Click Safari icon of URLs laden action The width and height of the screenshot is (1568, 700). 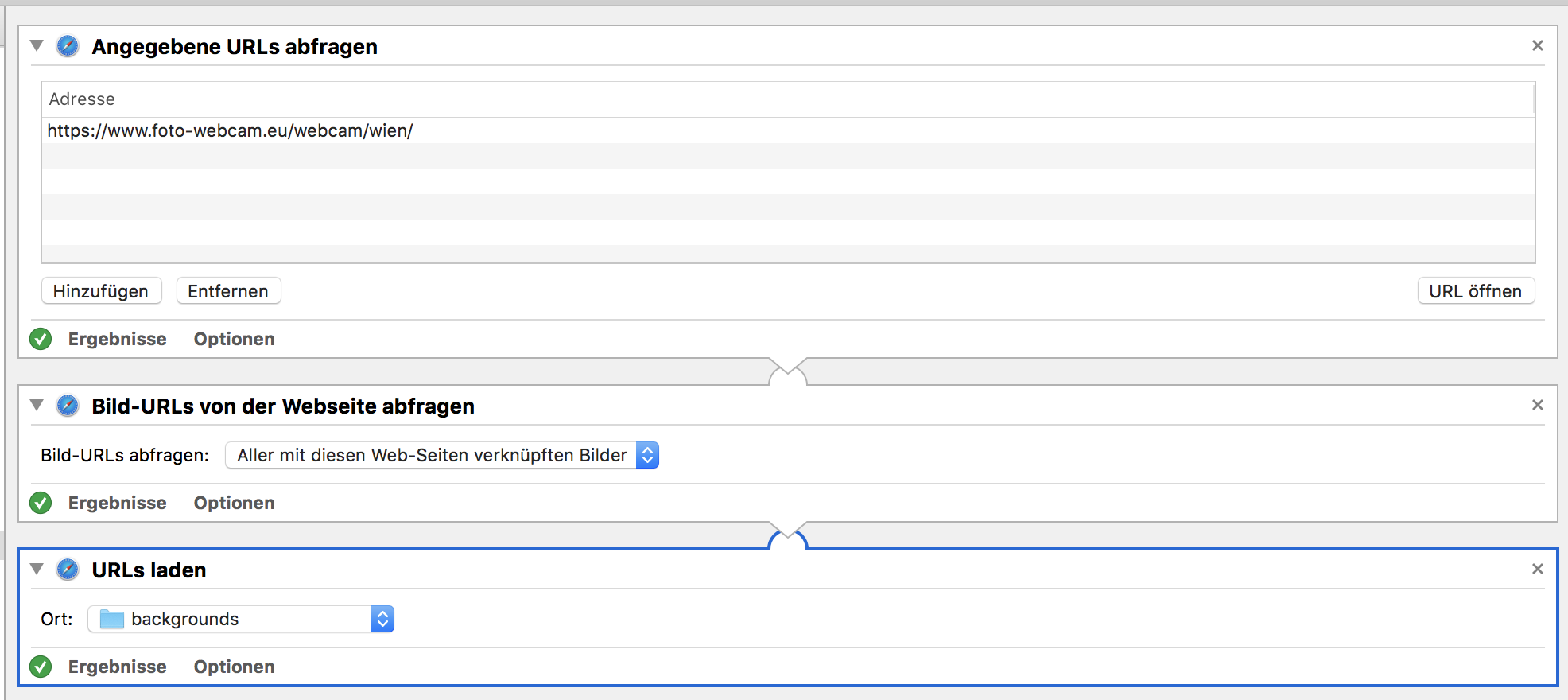pos(68,570)
